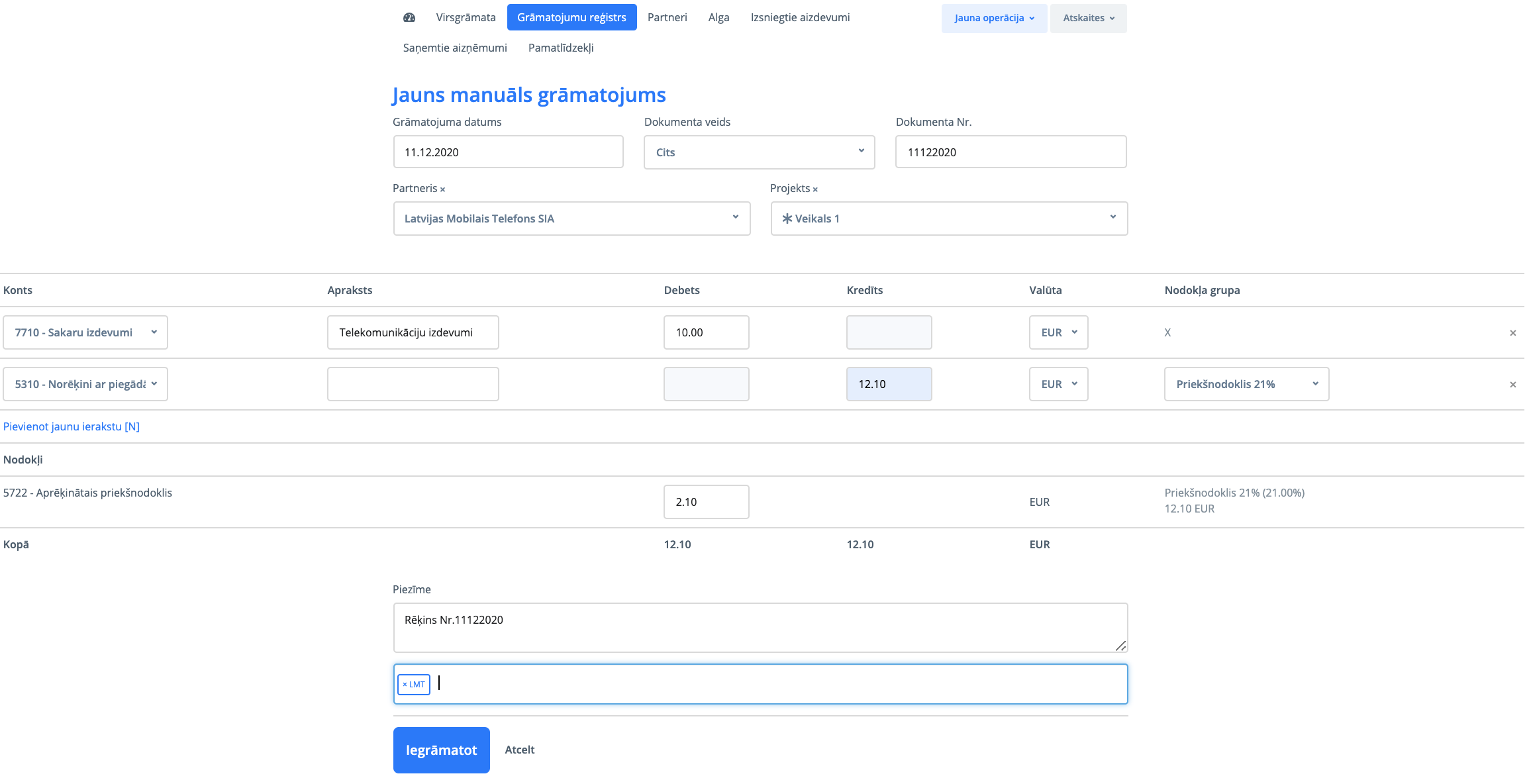This screenshot has height=784, width=1531.
Task: Clear the Partneris field with x
Action: (x=442, y=189)
